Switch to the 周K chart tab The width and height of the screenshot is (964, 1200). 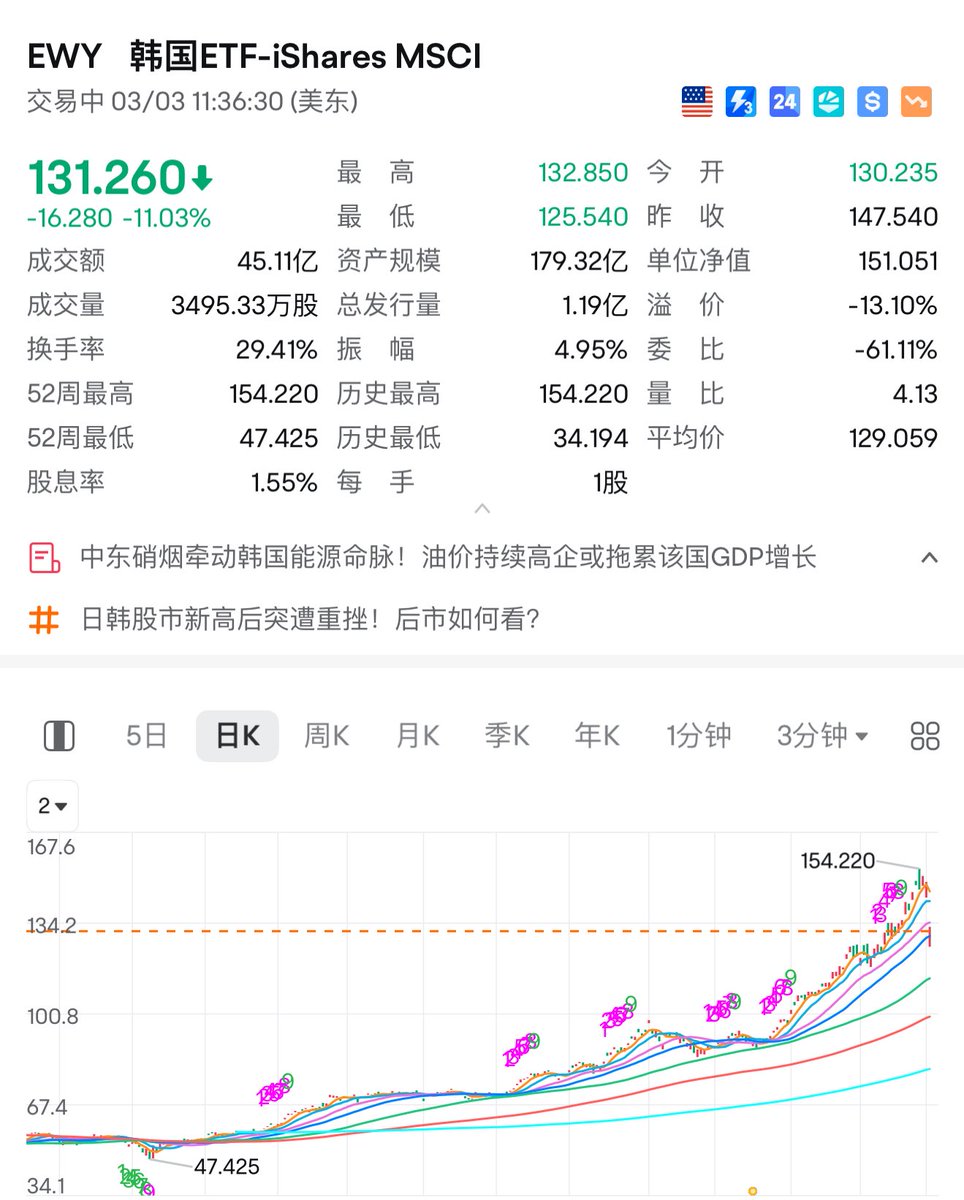(x=327, y=737)
